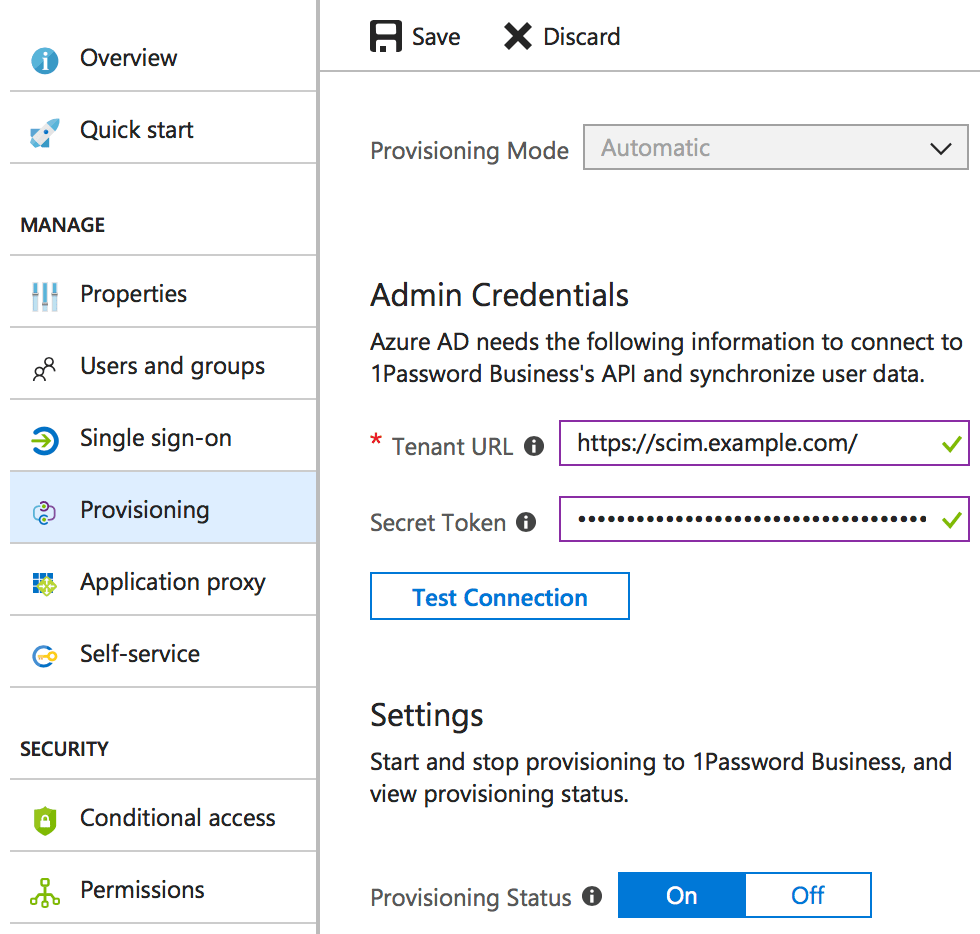Image resolution: width=980 pixels, height=934 pixels.
Task: Open Conditional access settings
Action: click(163, 817)
